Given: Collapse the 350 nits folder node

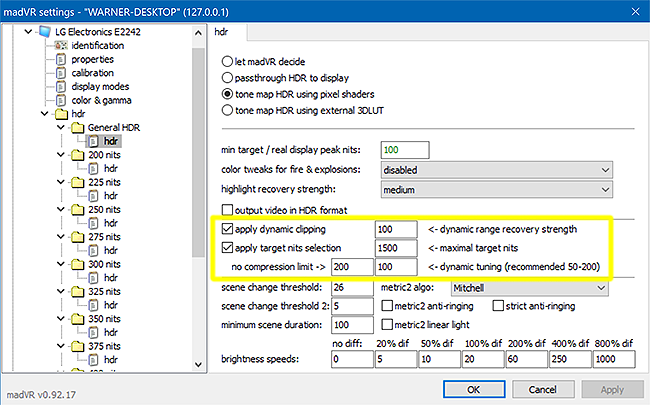Looking at the screenshot, I should tap(61, 319).
